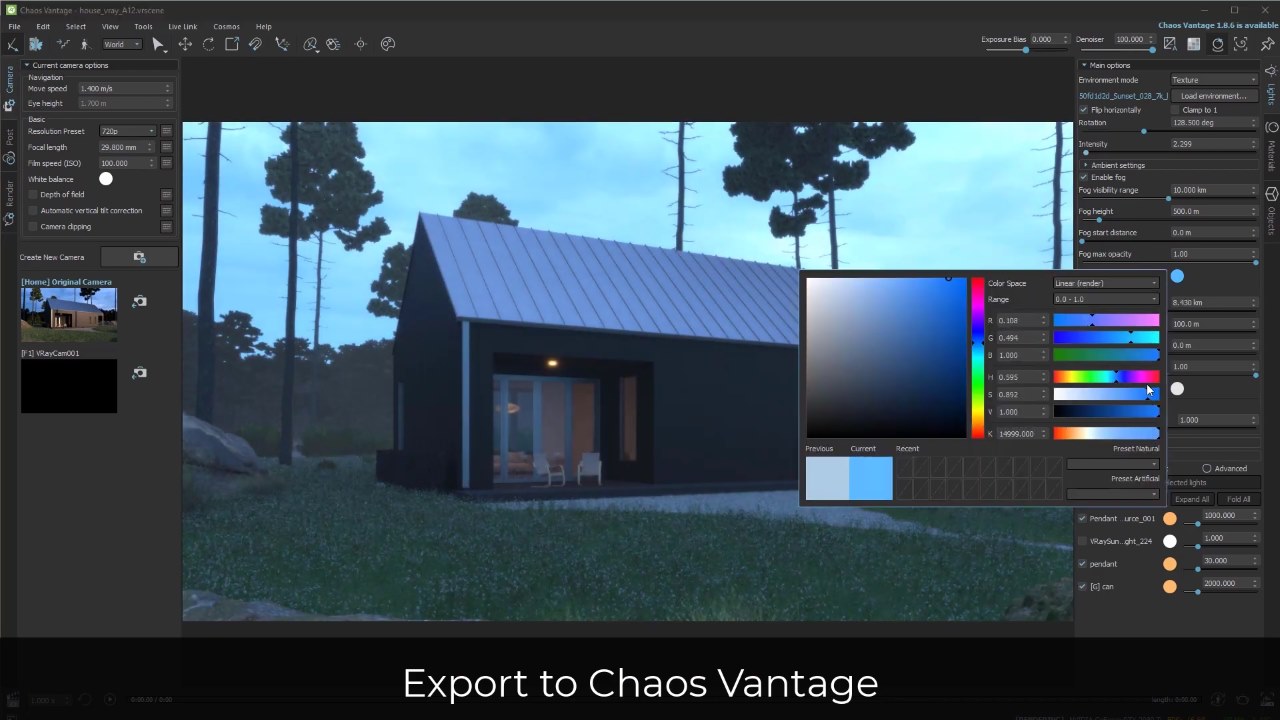Click the White balance color swatch

(x=106, y=179)
